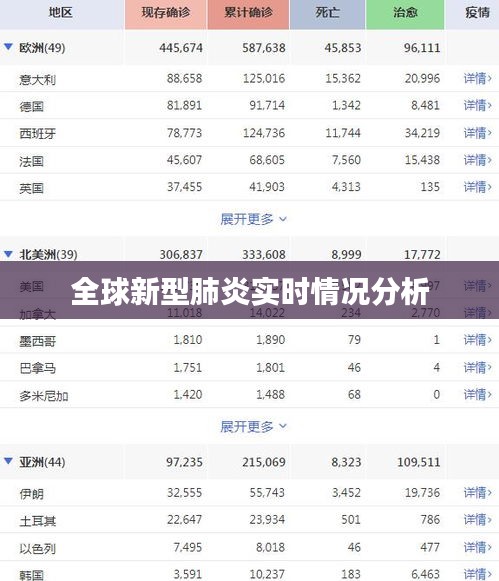The width and height of the screenshot is (499, 581).
Task: Expand more North American countries with 展开更多
Action: (x=253, y=426)
